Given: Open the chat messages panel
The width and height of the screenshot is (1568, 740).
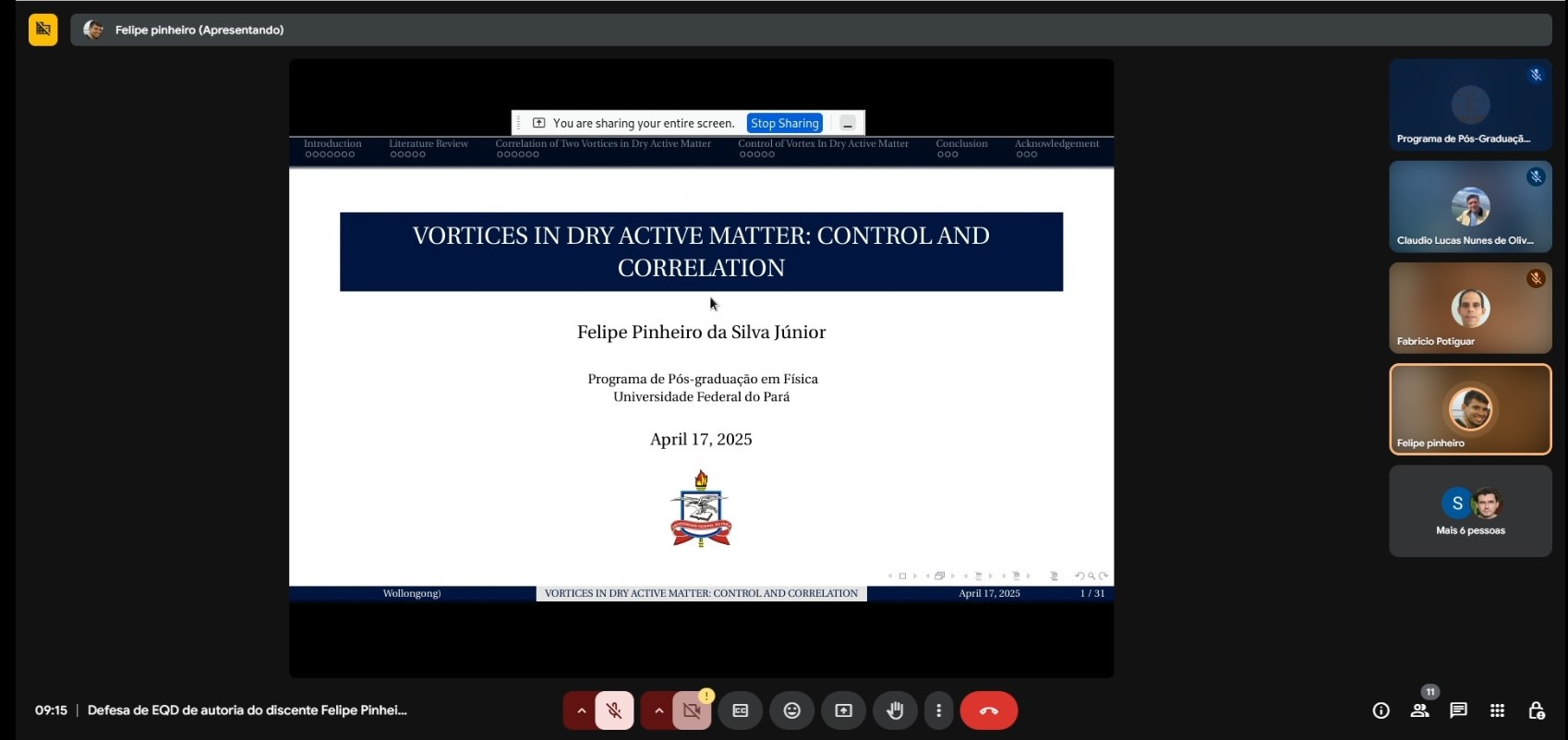Looking at the screenshot, I should pos(1459,710).
